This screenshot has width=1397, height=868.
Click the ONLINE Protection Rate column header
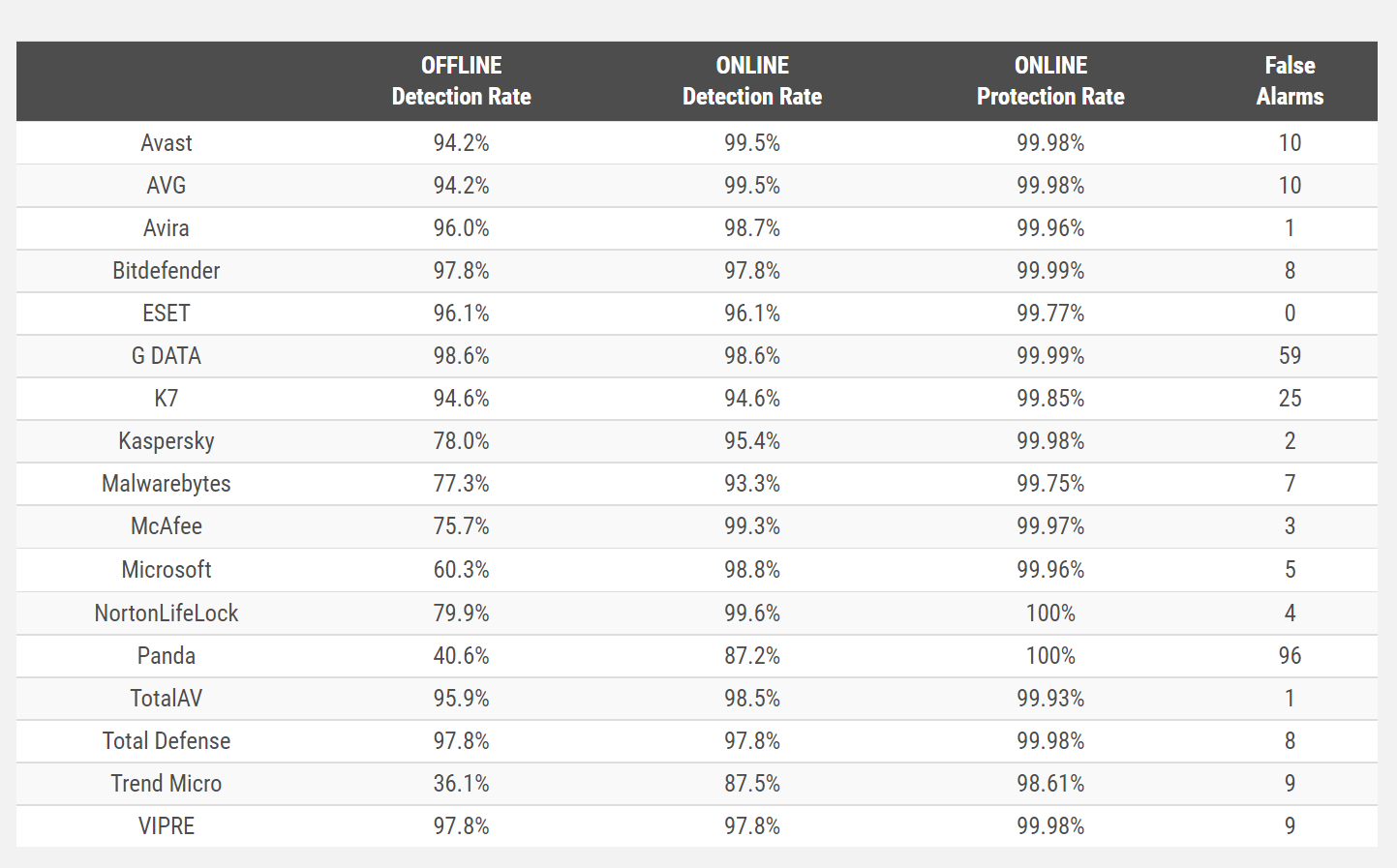pyautogui.click(x=1050, y=81)
